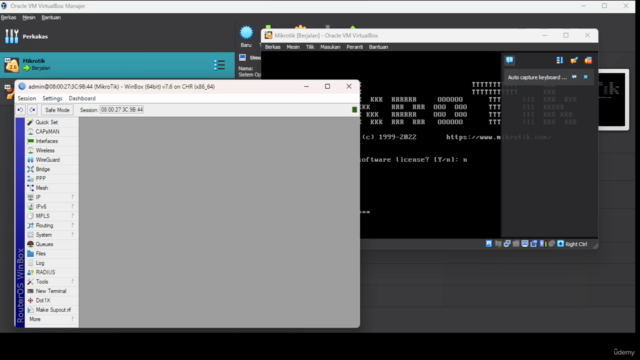Open Bantuan menu in VirtualBox Manager
Image resolution: width=640 pixels, height=360 pixels.
[x=51, y=18]
